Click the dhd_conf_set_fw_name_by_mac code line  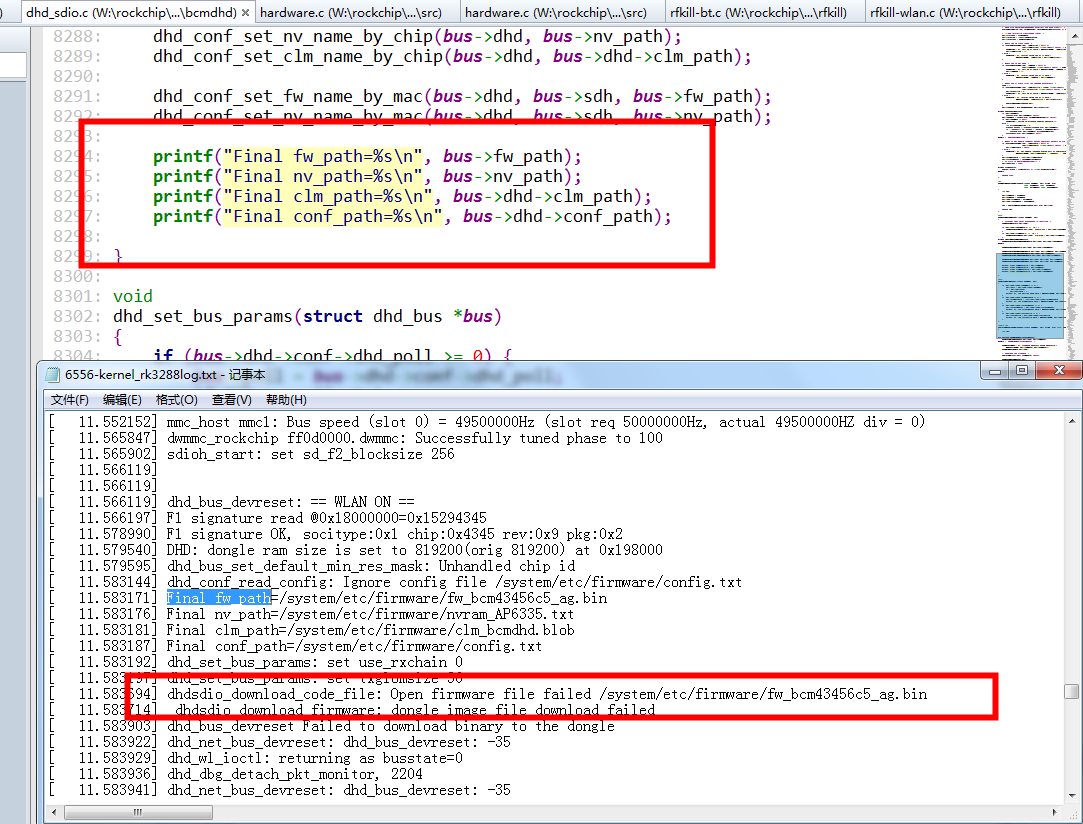pos(462,97)
